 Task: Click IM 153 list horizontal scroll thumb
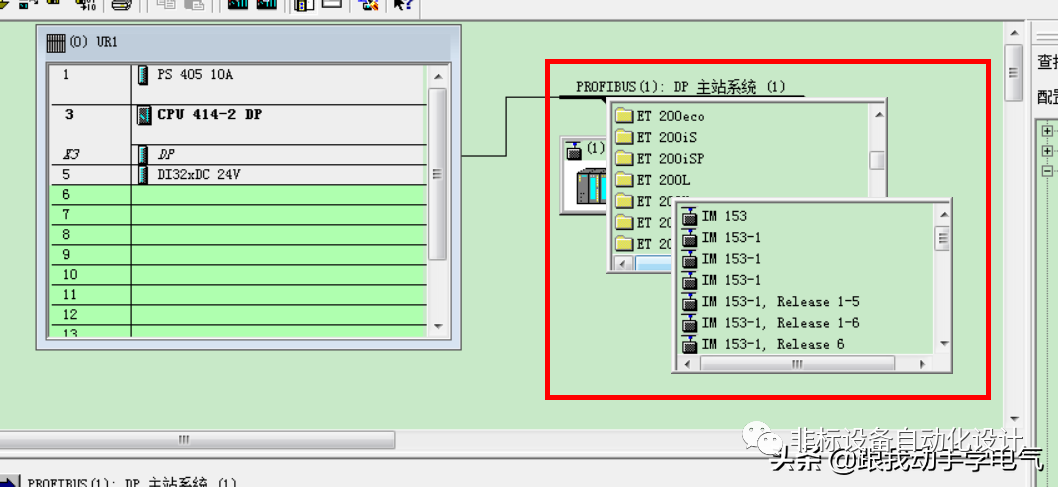[797, 364]
